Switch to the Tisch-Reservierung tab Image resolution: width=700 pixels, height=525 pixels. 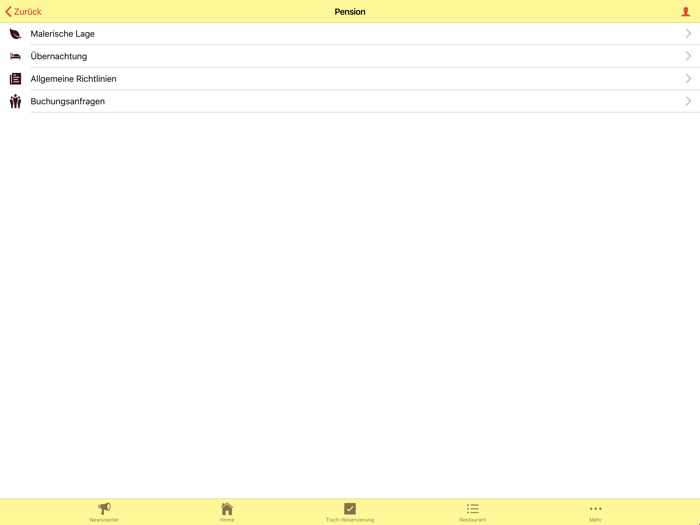coord(350,512)
